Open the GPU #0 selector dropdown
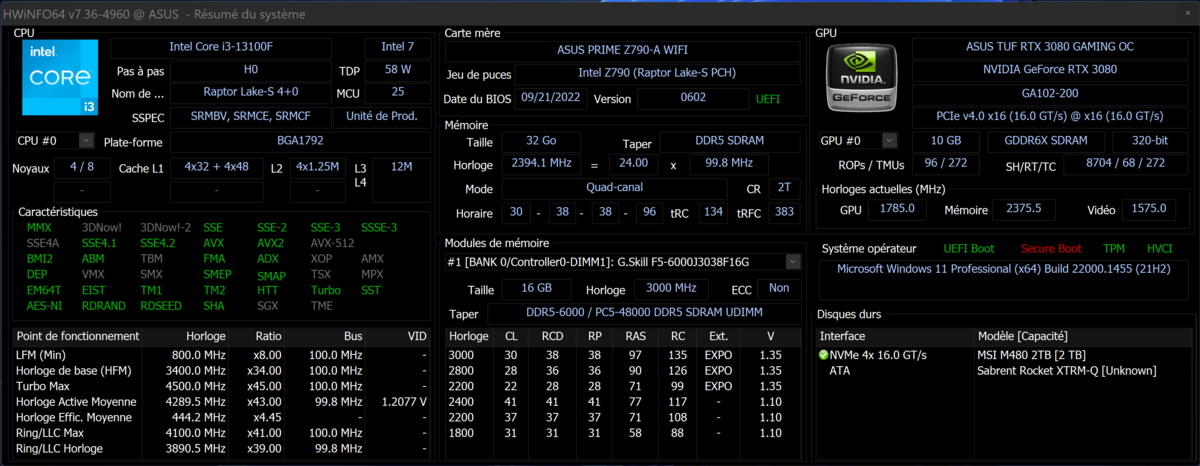 tap(889, 141)
